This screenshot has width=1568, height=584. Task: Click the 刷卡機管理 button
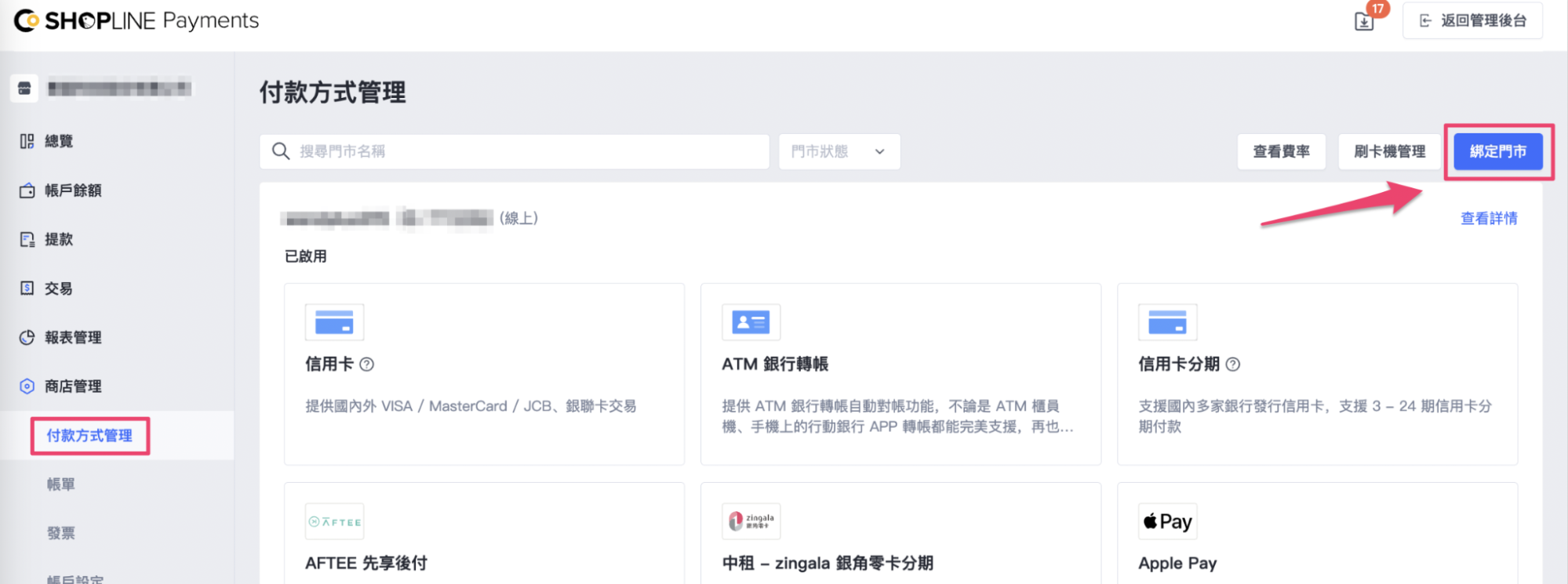pos(1389,151)
